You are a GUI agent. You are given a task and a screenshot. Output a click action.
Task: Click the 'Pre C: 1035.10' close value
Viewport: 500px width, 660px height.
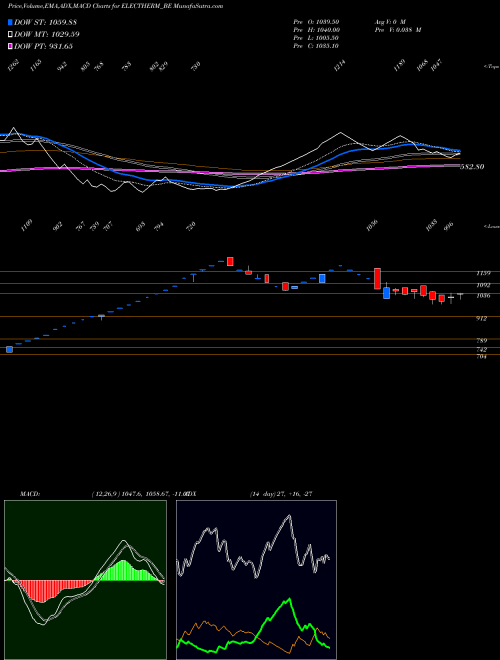(x=316, y=45)
